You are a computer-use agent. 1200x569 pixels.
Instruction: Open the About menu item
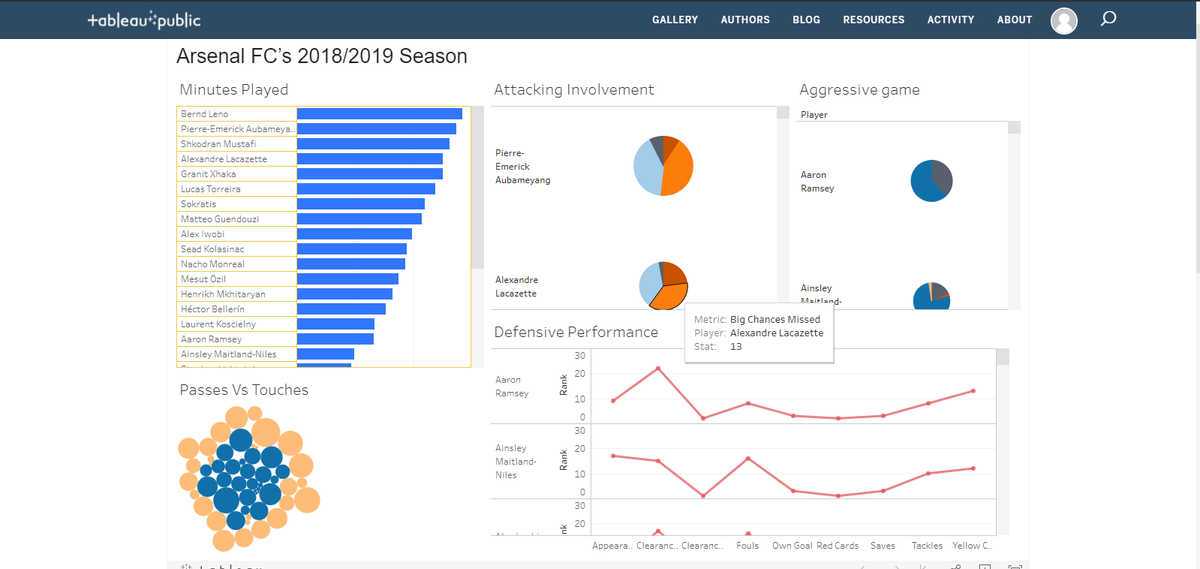point(1014,20)
